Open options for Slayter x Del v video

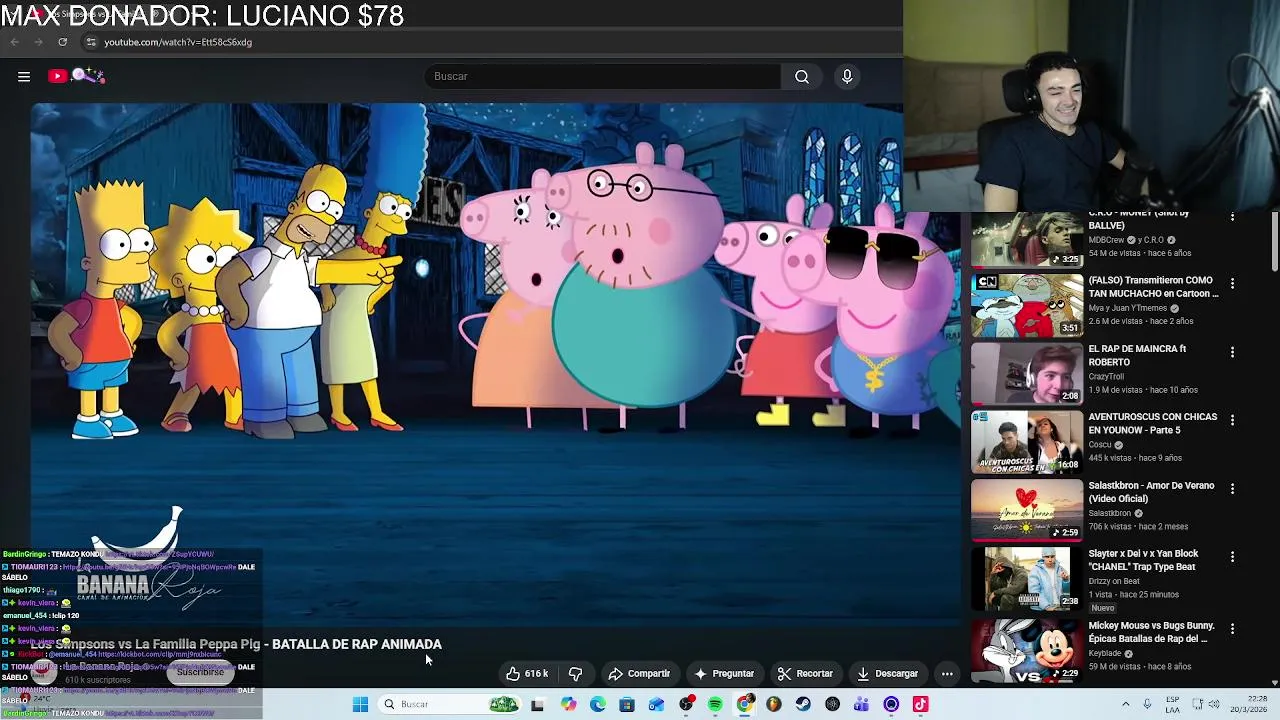1232,557
